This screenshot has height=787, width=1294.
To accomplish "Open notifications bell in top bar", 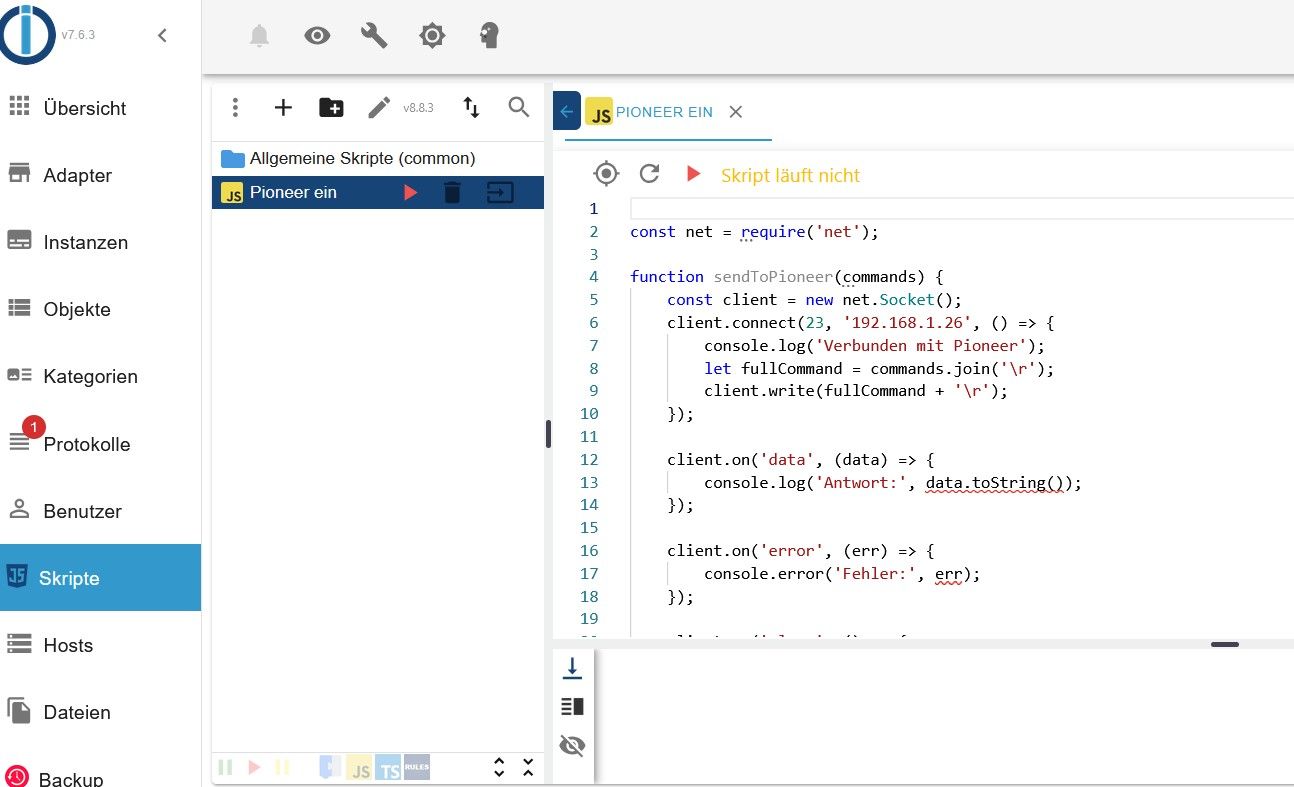I will (x=259, y=36).
